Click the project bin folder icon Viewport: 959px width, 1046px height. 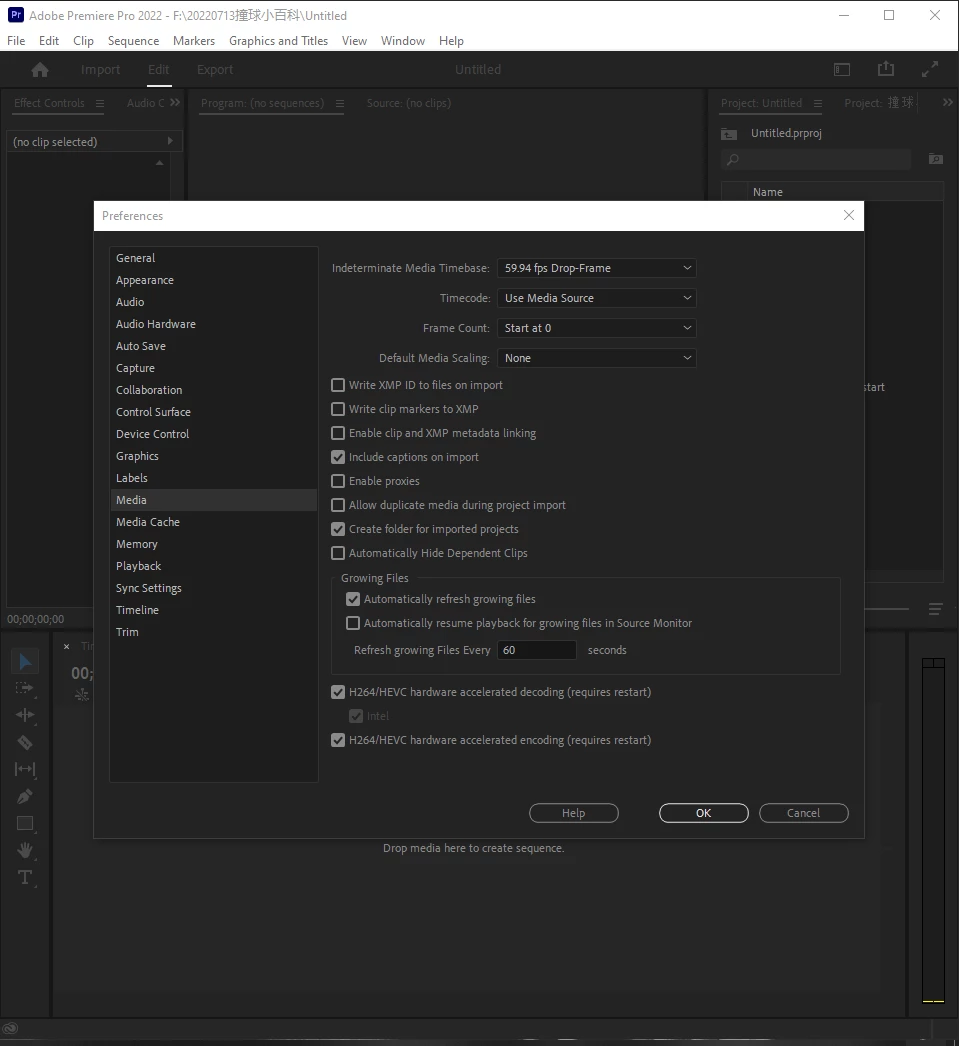click(729, 134)
